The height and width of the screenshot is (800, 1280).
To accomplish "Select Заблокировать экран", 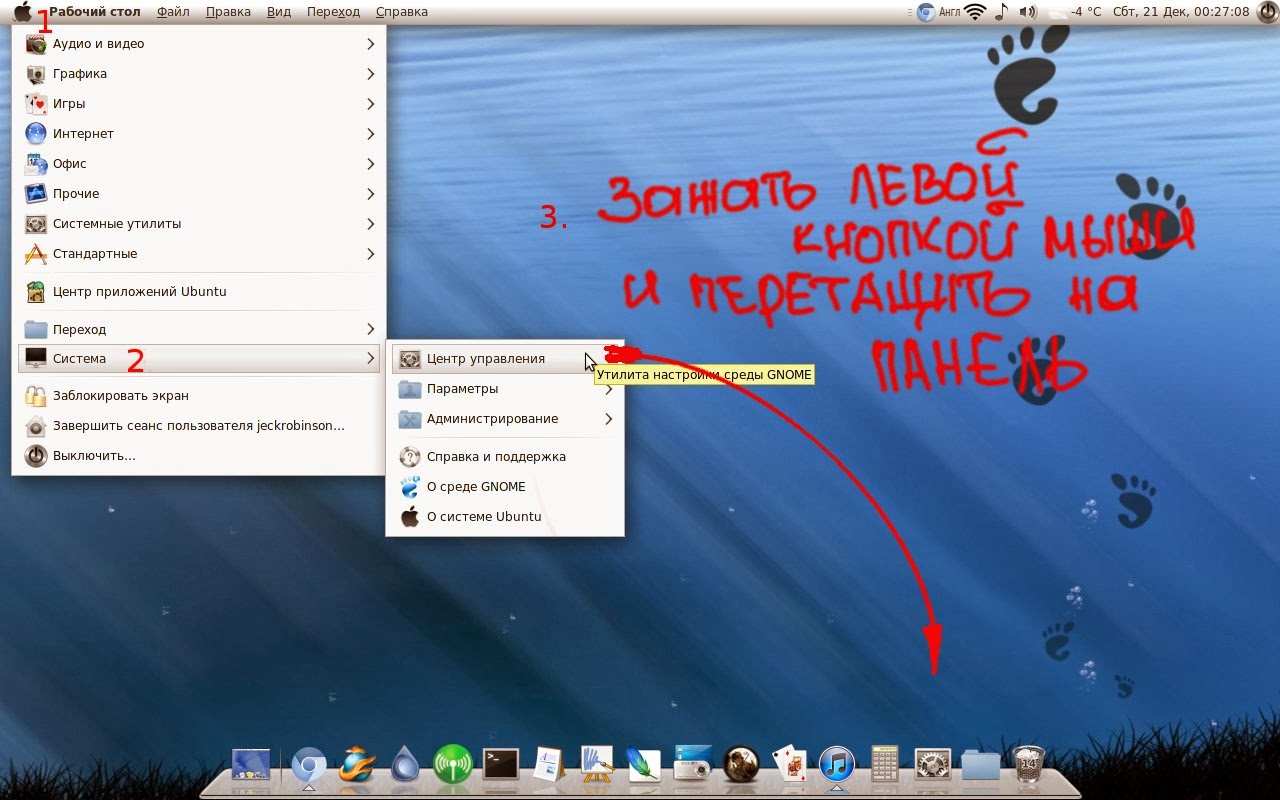I will coord(199,396).
